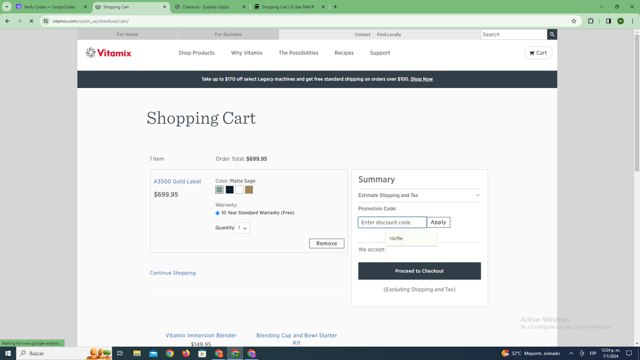Open the Chrome three-dot menu

(632, 21)
